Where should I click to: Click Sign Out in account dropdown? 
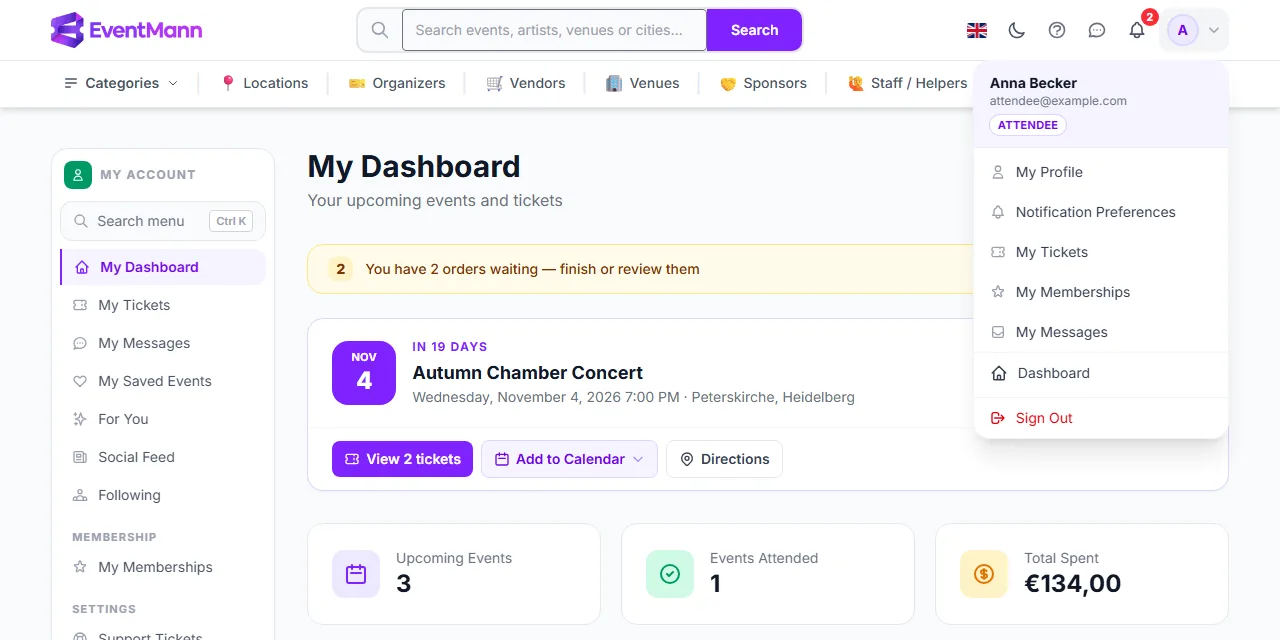pyautogui.click(x=1100, y=418)
